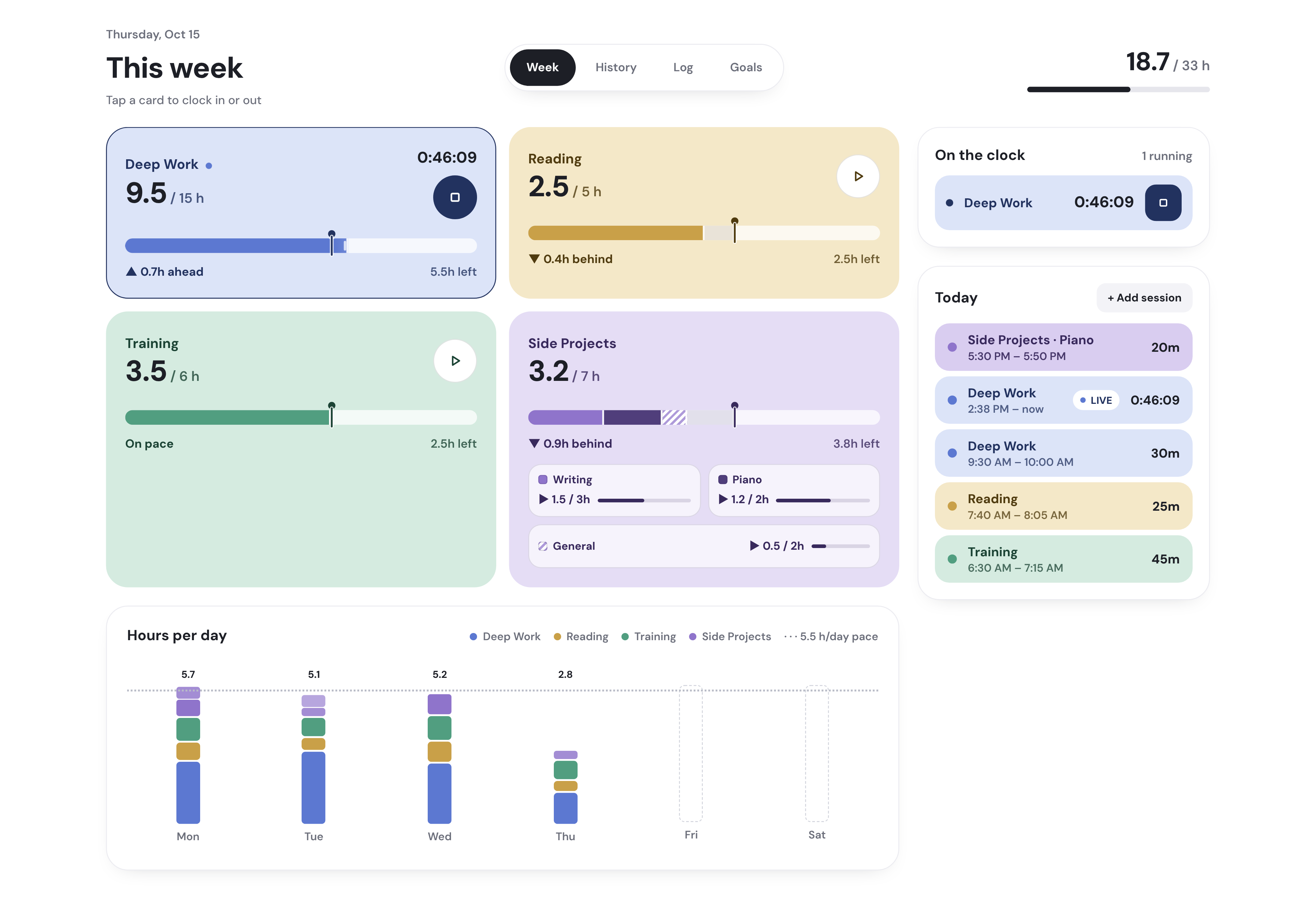Viewport: 1316px width, 907px height.
Task: Switch to the Week tab
Action: [542, 67]
